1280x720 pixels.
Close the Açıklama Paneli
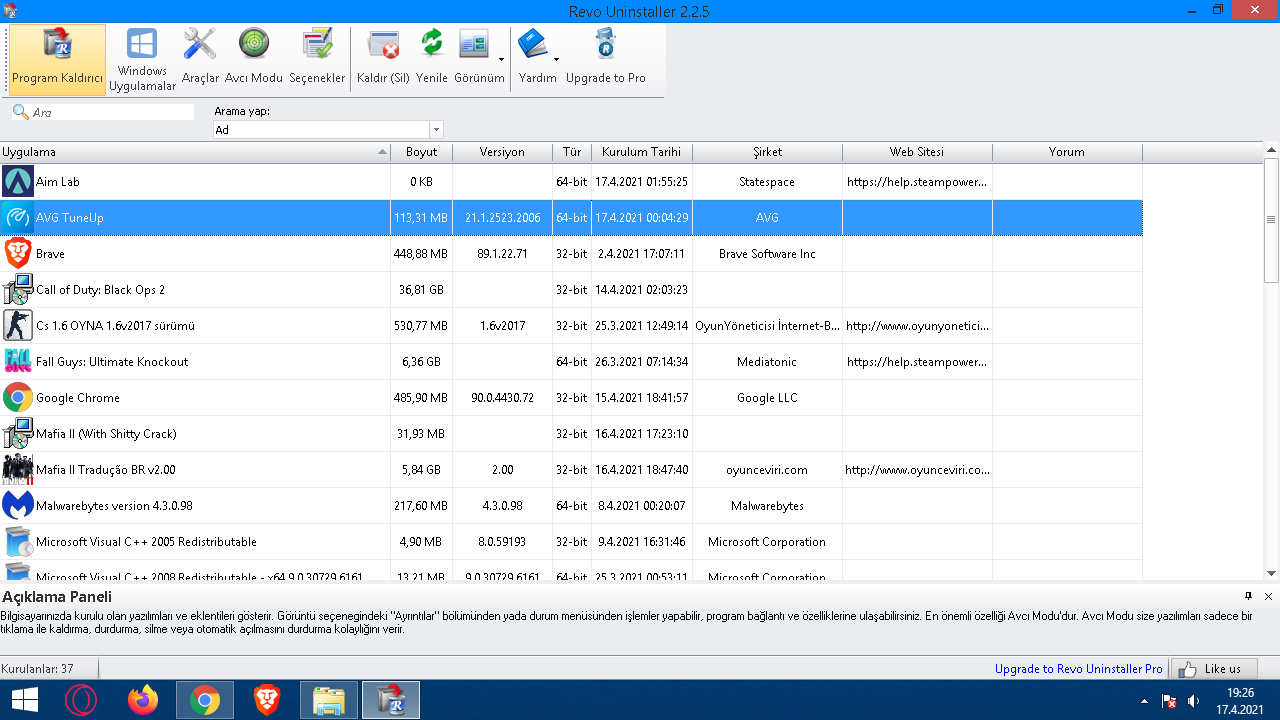click(x=1268, y=596)
